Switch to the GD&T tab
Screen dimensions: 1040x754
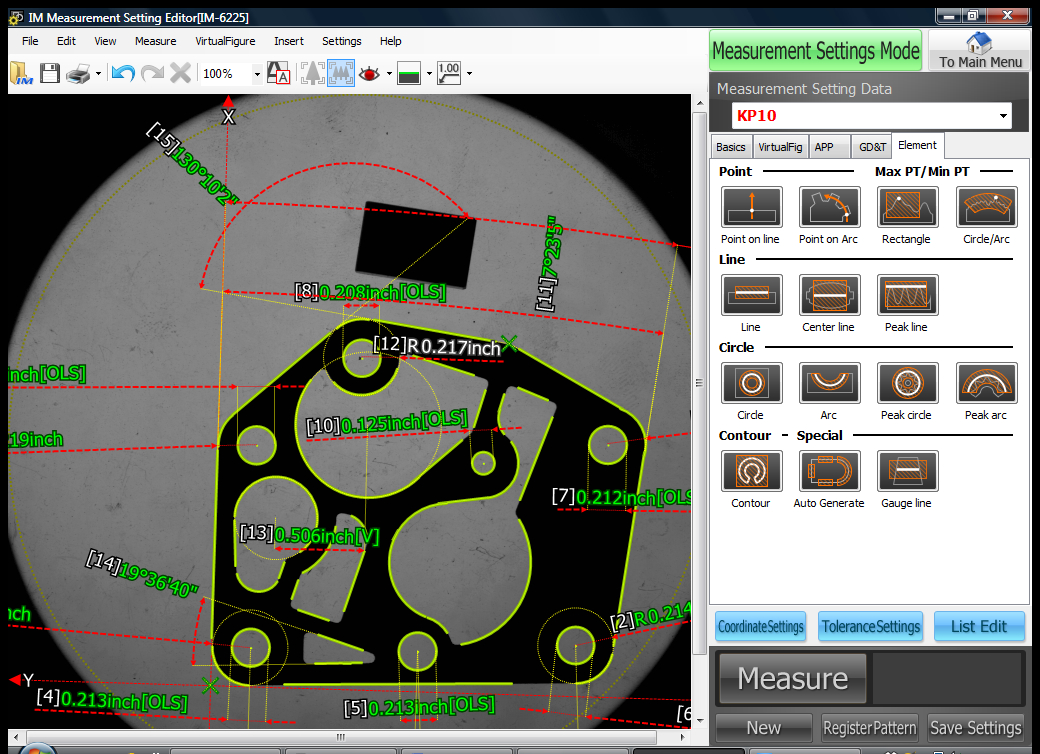click(872, 146)
